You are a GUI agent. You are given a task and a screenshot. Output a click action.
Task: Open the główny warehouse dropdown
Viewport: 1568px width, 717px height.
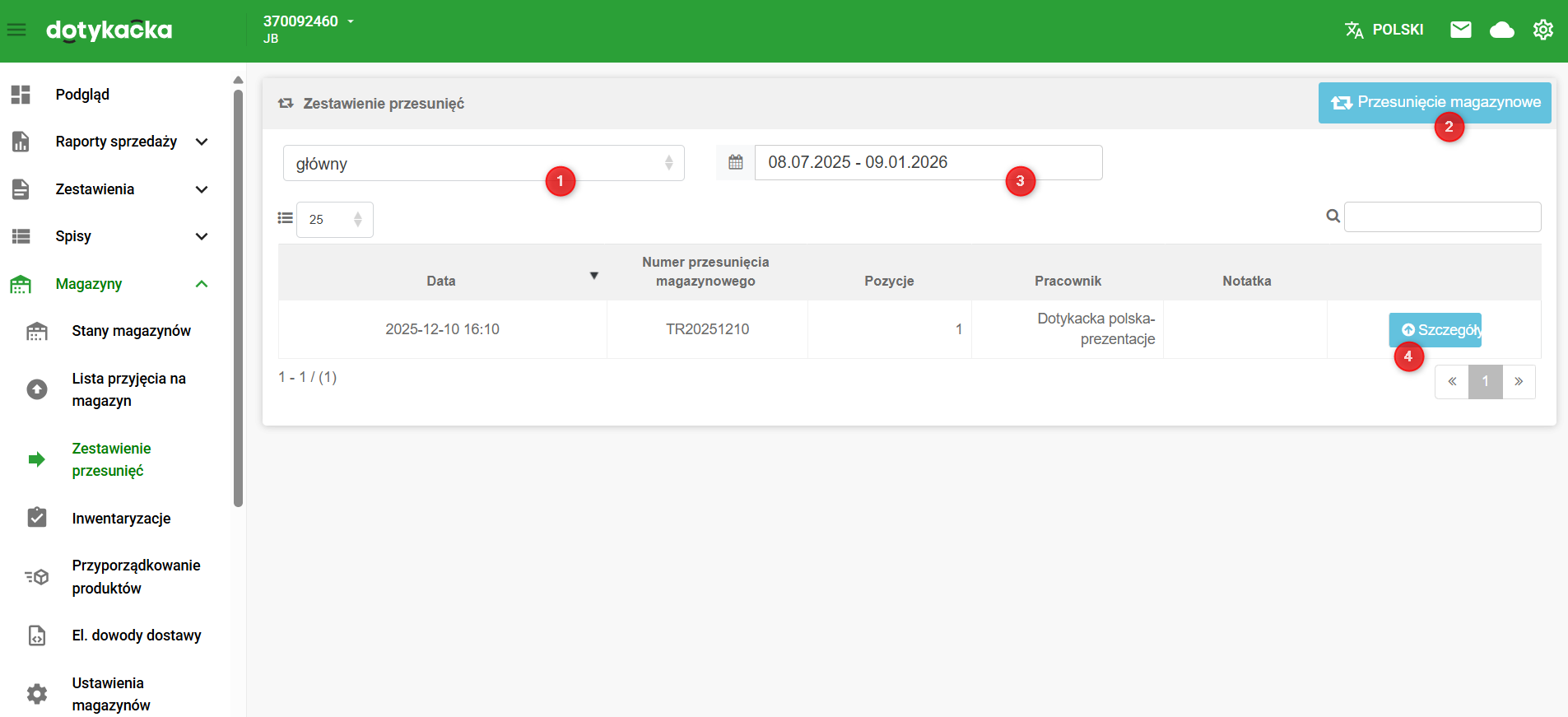tap(483, 163)
